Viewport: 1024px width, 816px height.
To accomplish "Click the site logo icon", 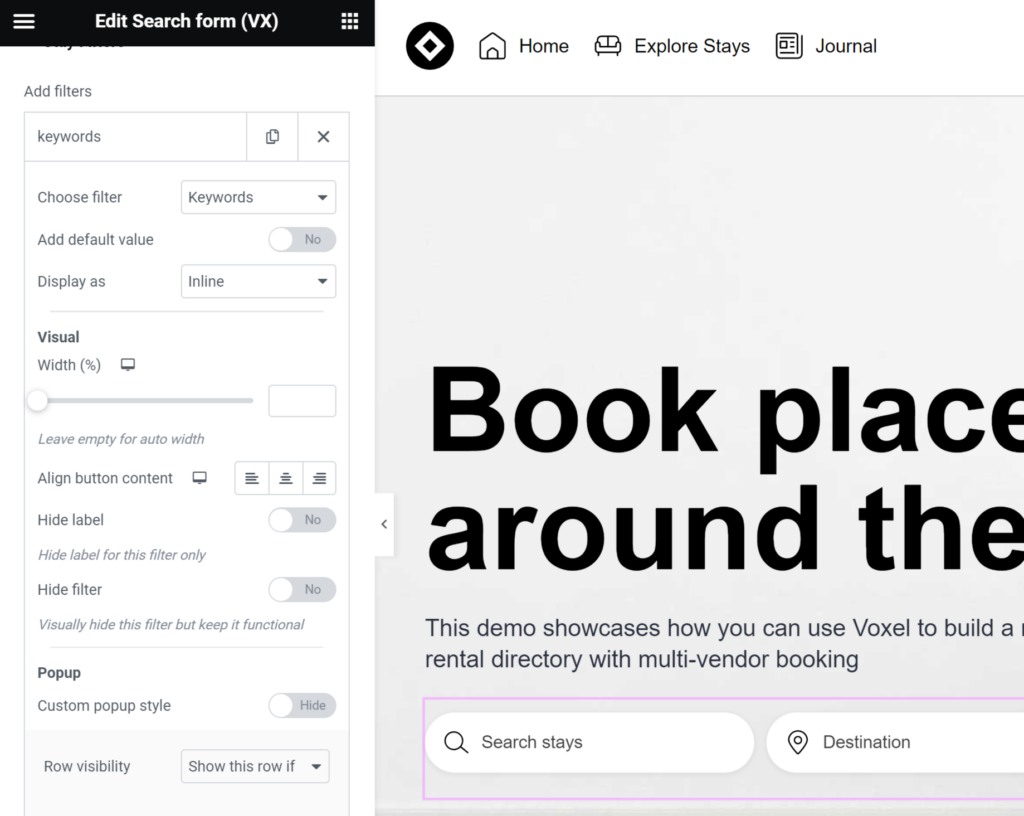I will tap(430, 46).
